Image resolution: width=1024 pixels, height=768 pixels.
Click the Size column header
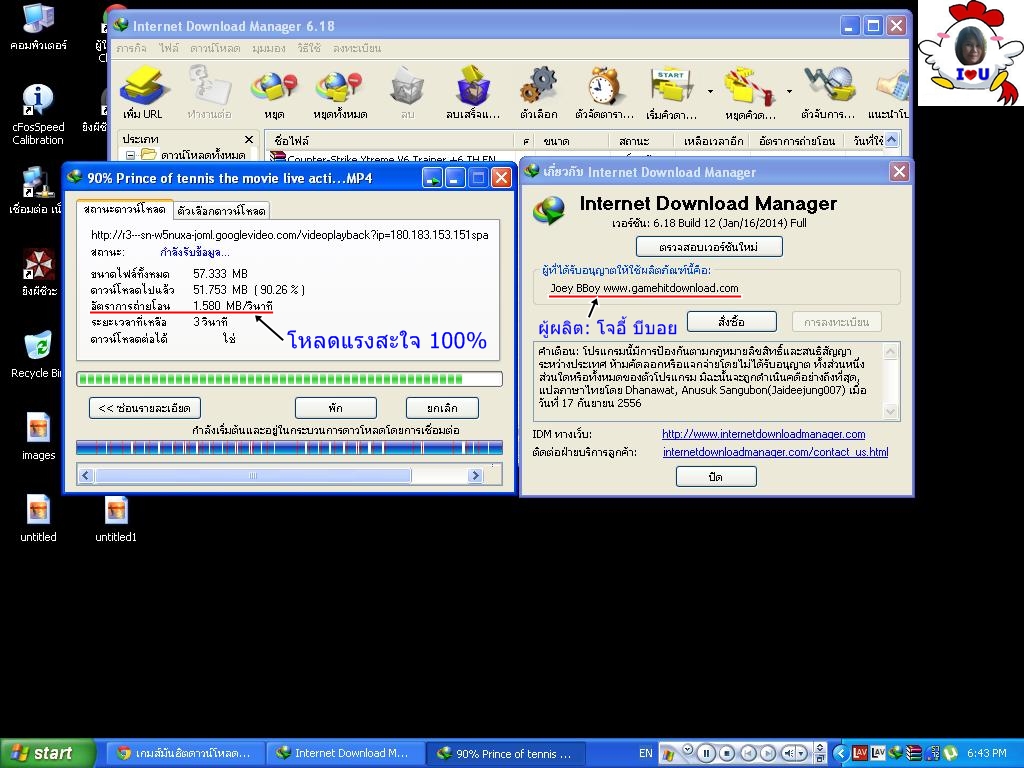[571, 140]
